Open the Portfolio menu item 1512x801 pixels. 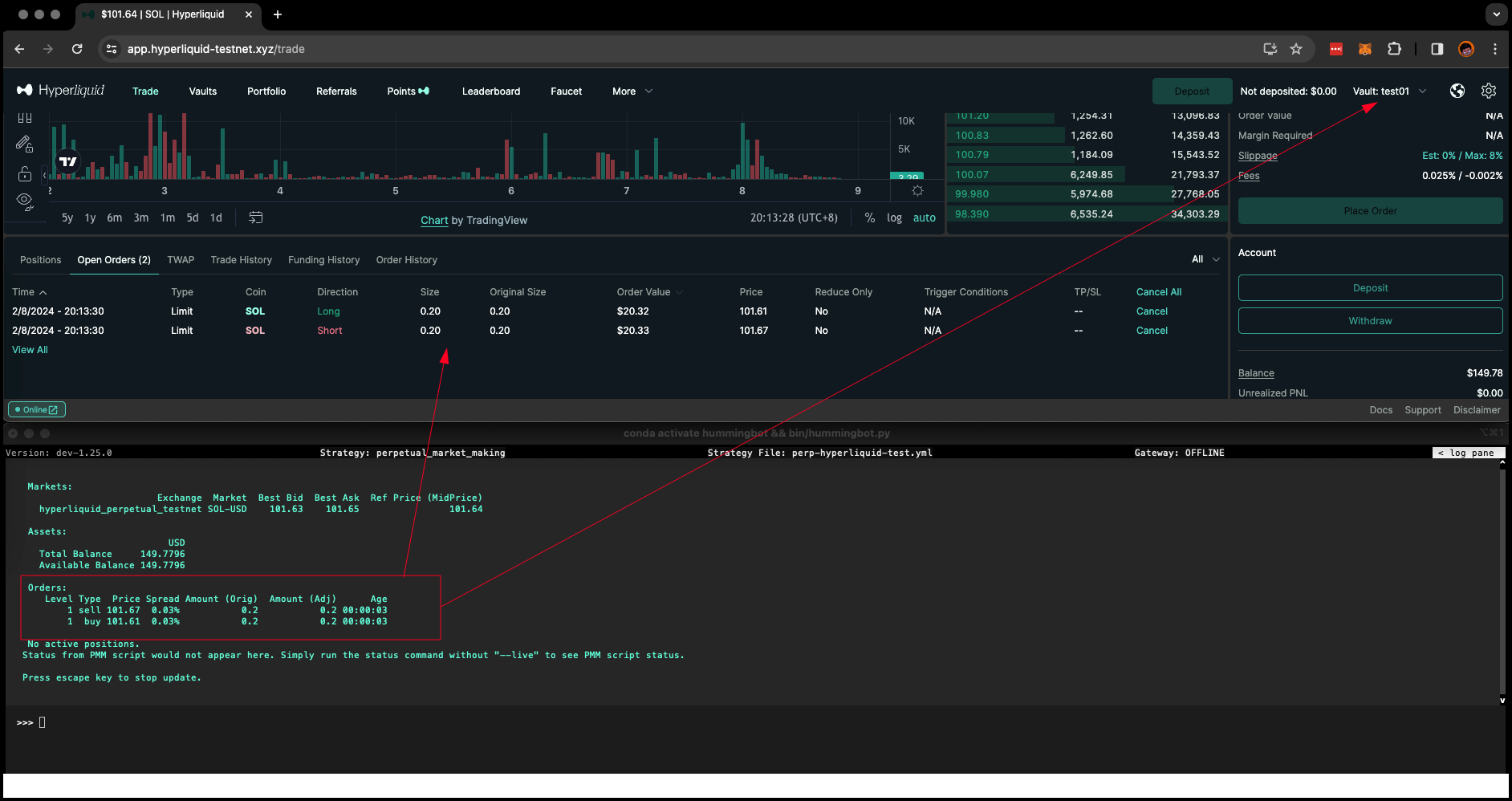tap(266, 91)
